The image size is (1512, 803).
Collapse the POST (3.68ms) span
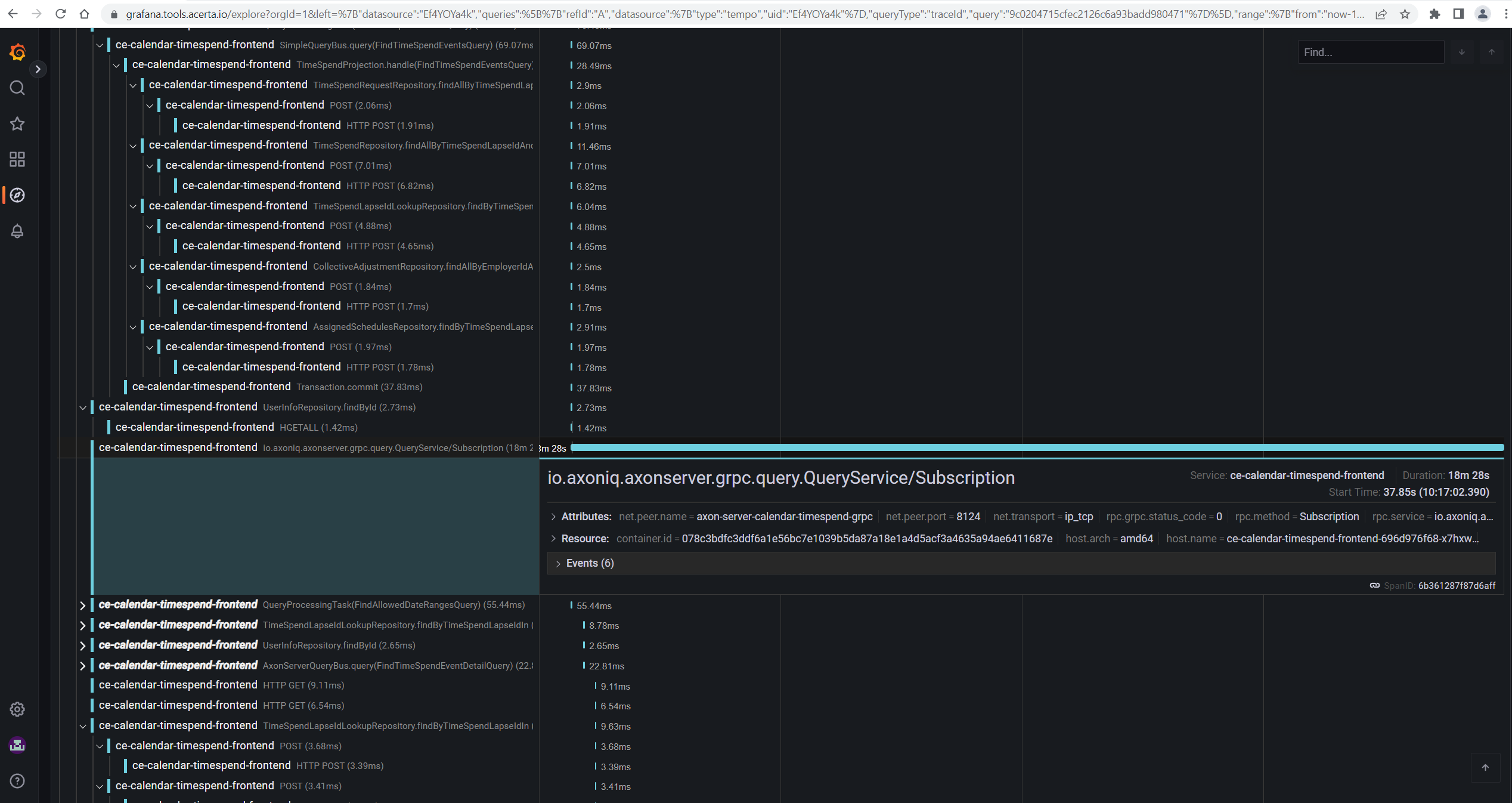point(100,746)
